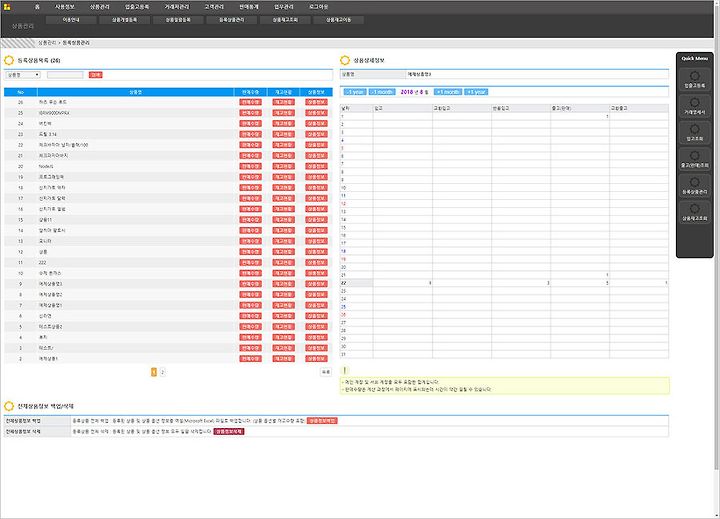Select page 1 in the pagination
This screenshot has height=519, width=720.
(x=154, y=372)
